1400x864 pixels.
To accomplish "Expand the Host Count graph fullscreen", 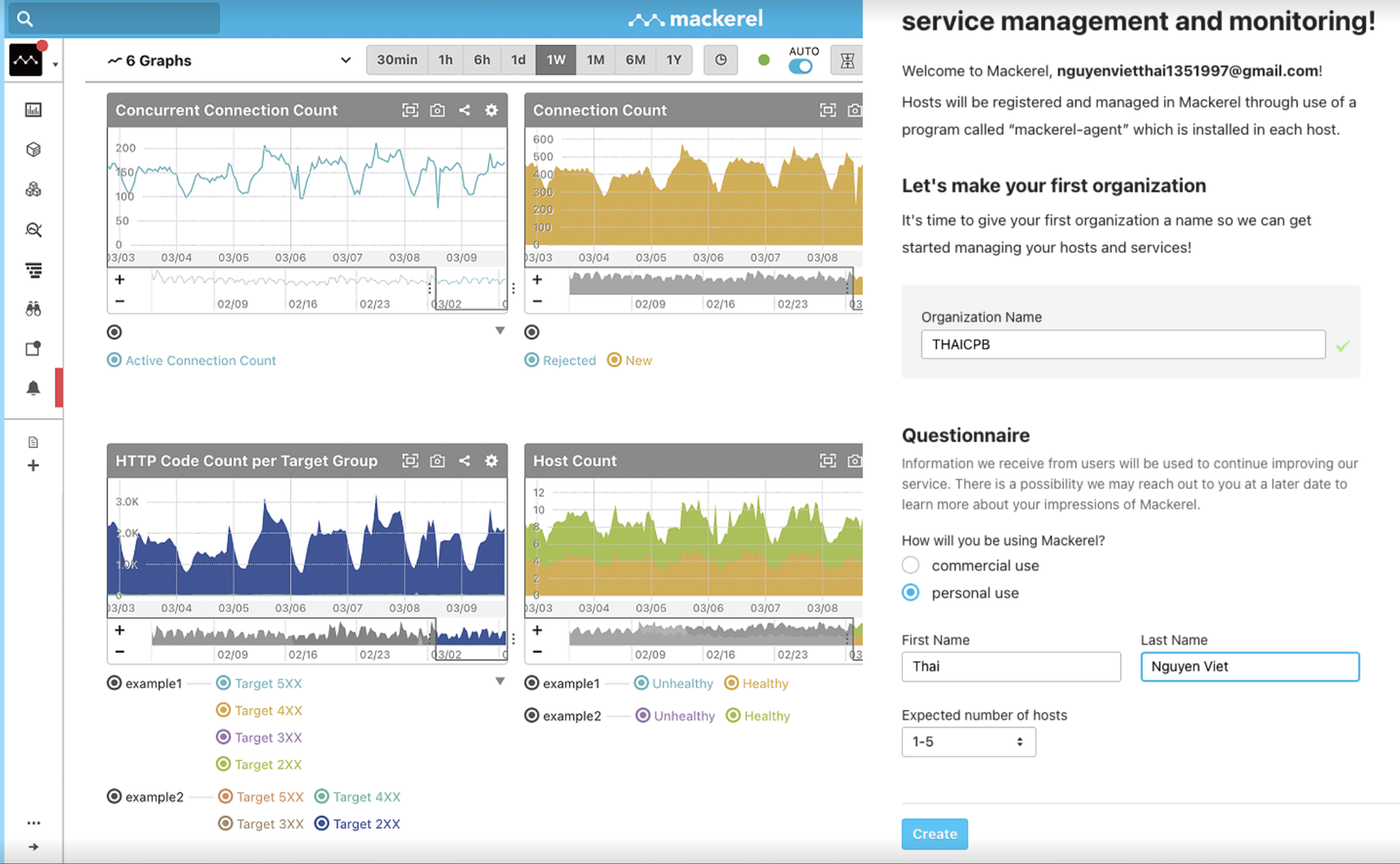I will pos(827,461).
